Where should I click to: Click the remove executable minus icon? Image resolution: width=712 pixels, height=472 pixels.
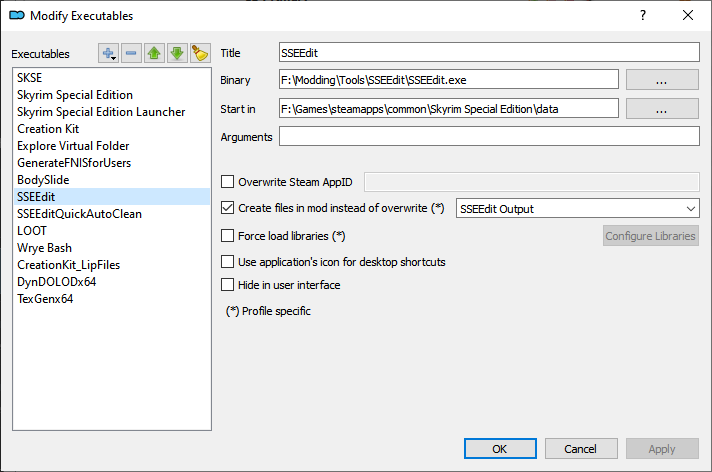click(x=132, y=53)
